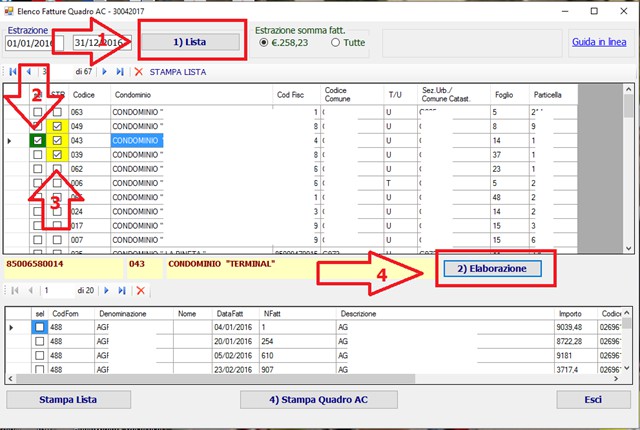Click the application icon in the title bar

[9, 11]
